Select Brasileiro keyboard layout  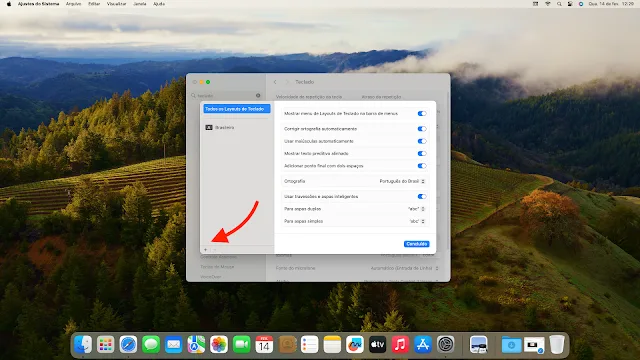237,128
